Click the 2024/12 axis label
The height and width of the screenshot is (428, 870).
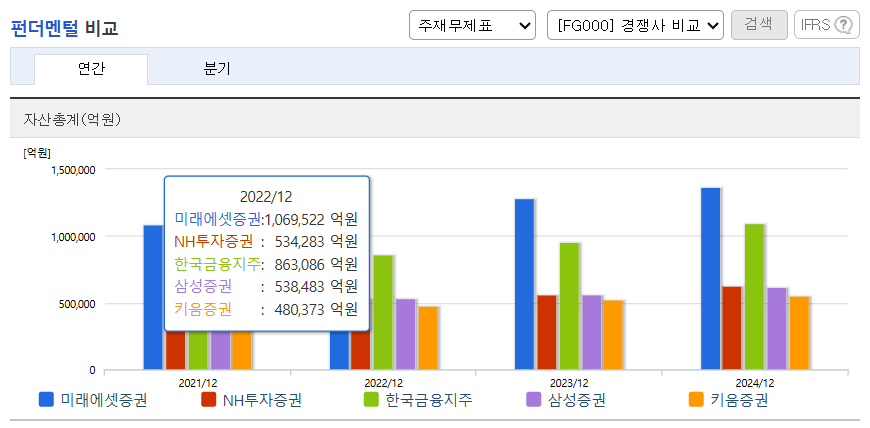[755, 383]
